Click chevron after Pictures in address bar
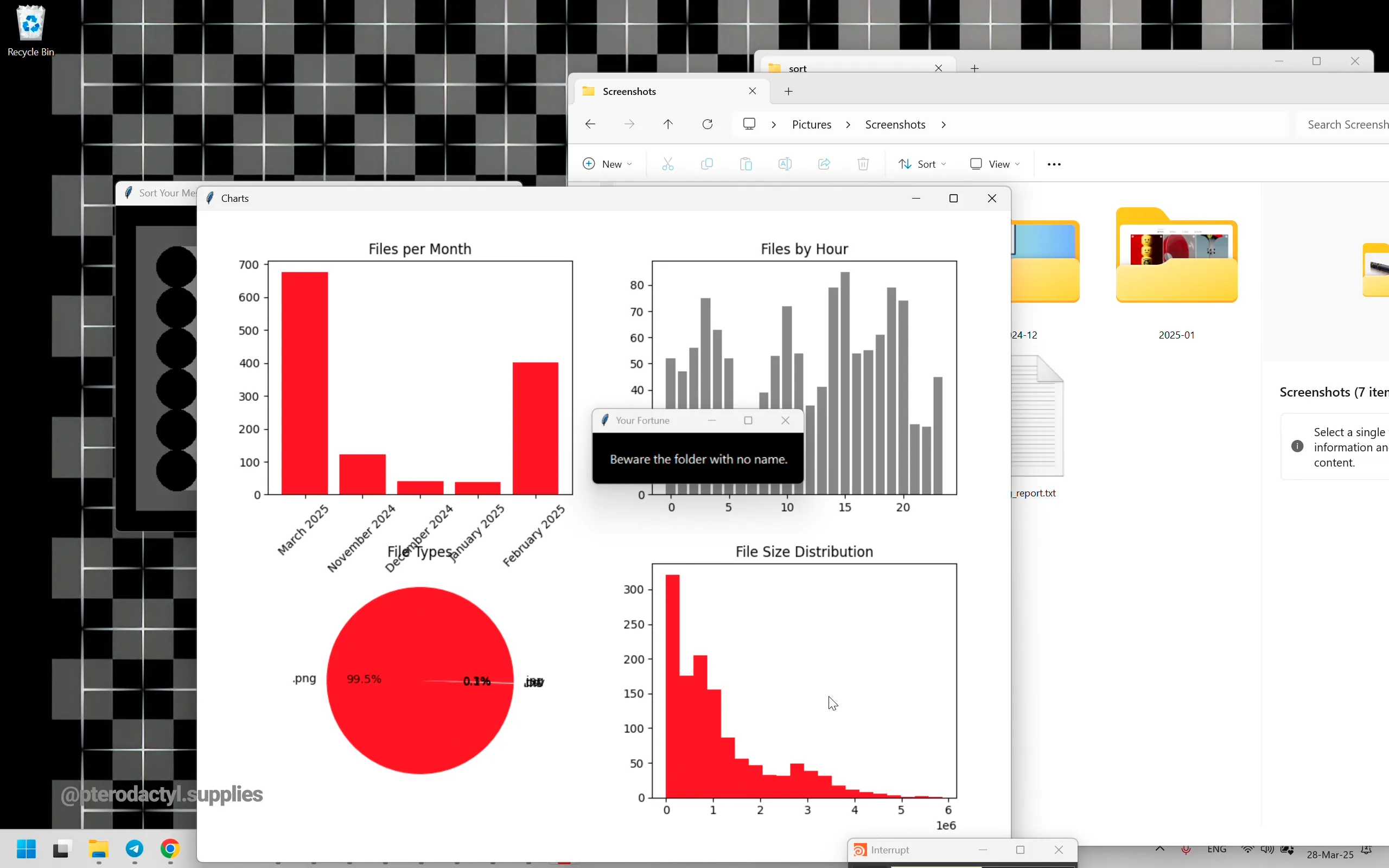 click(849, 125)
